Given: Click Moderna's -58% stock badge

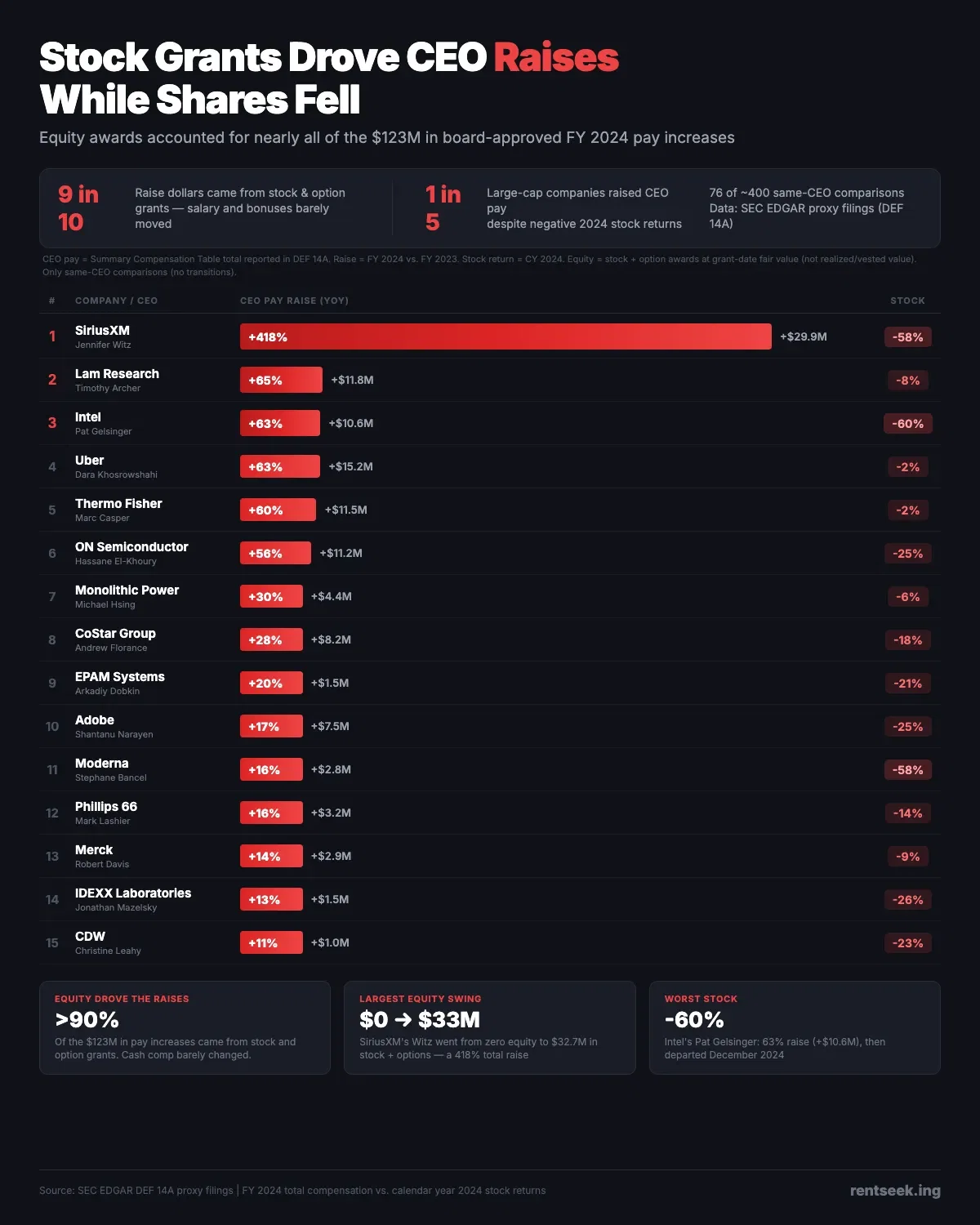Looking at the screenshot, I should click(907, 769).
